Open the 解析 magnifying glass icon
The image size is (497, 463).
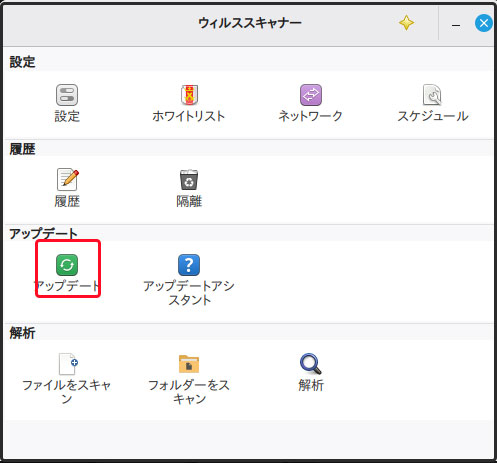point(311,364)
